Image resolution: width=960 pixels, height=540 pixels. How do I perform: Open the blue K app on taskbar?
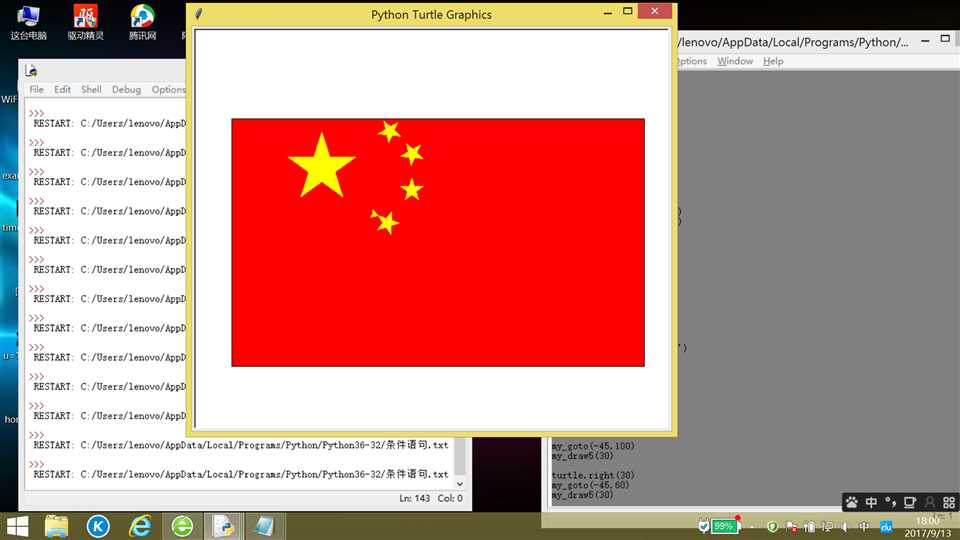[98, 526]
